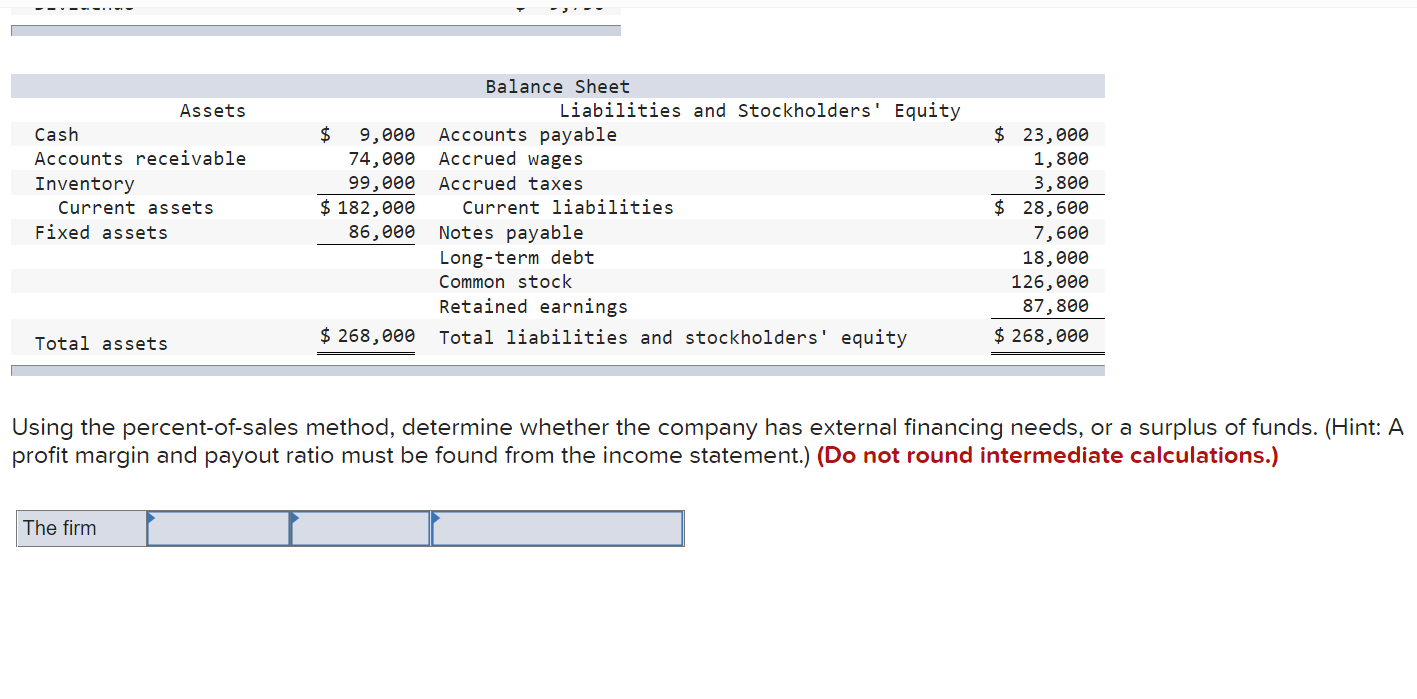This screenshot has height=699, width=1417.
Task: Click the 'Inventory' row label
Action: (84, 184)
